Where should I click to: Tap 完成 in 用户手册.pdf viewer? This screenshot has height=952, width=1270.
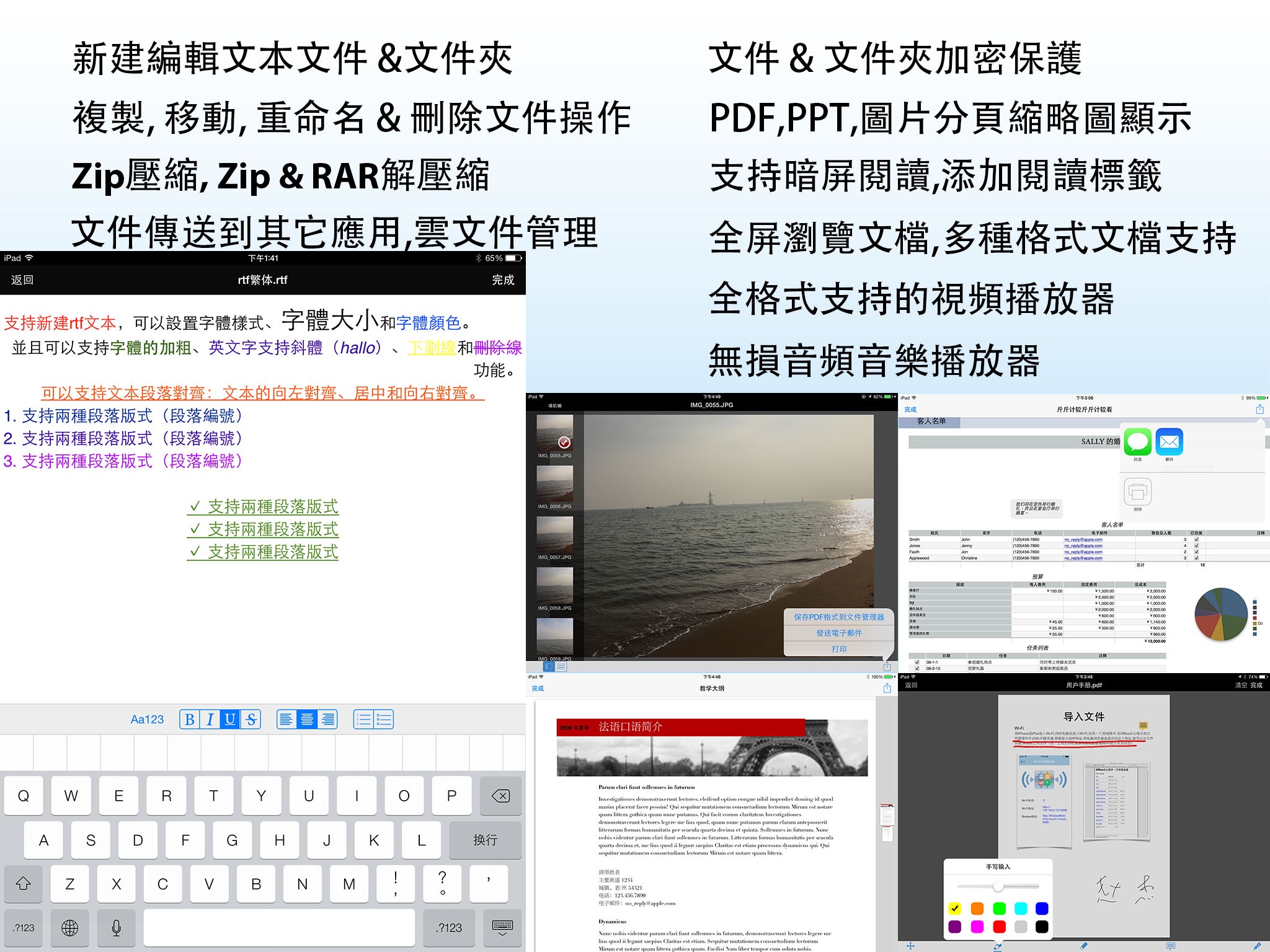pos(1256,685)
